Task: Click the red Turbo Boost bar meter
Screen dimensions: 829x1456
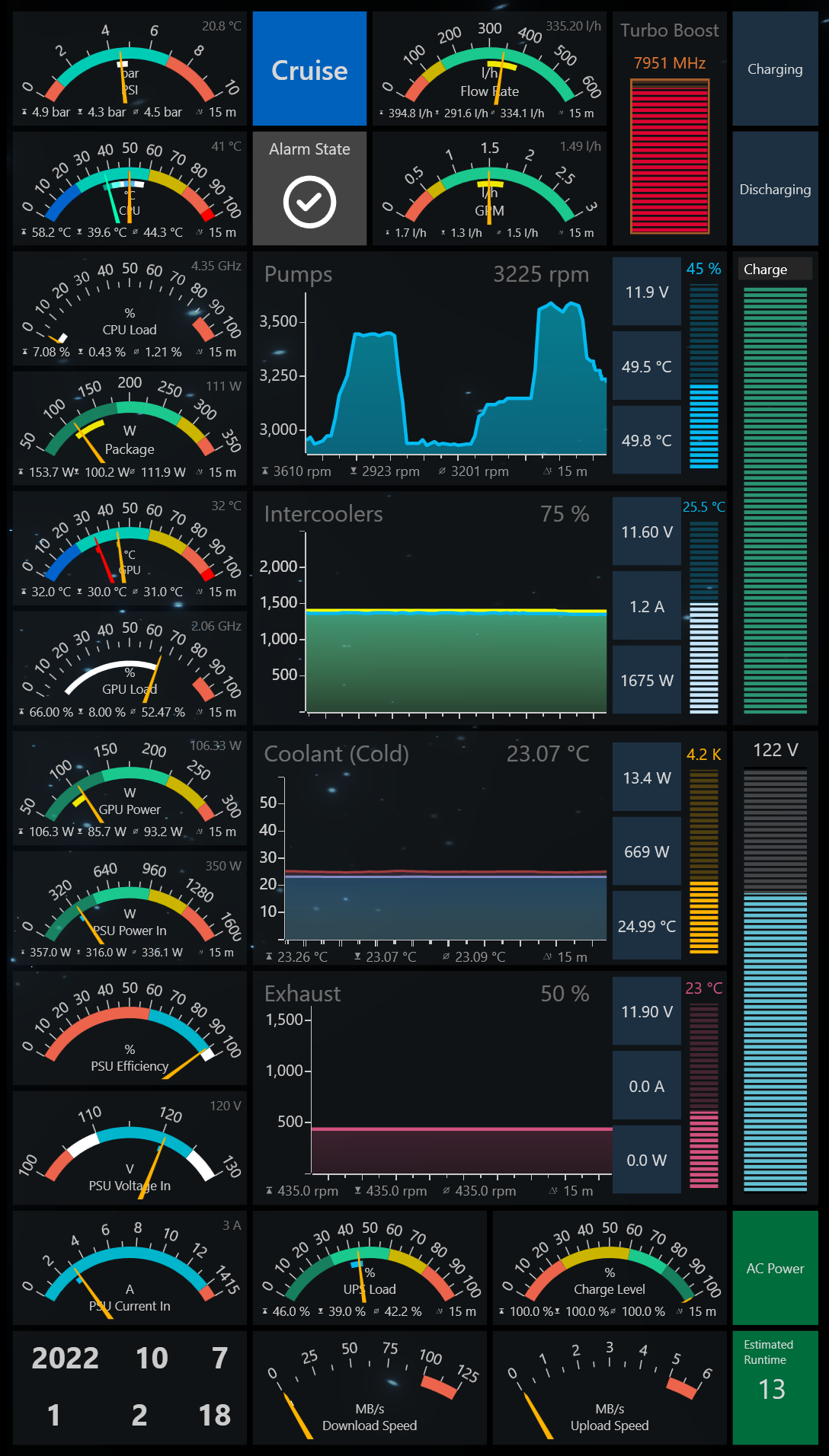Action: coord(670,156)
